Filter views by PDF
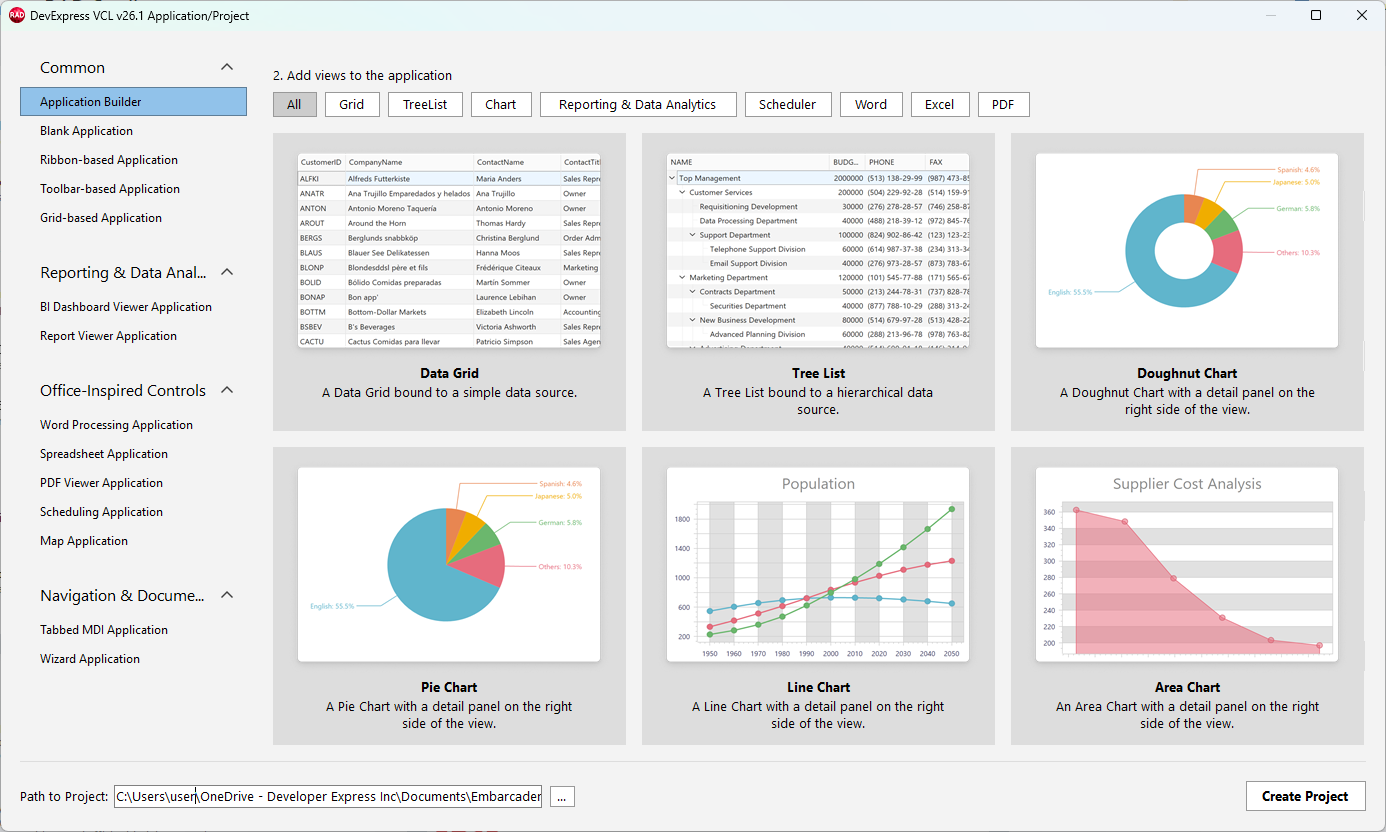 coord(1003,104)
